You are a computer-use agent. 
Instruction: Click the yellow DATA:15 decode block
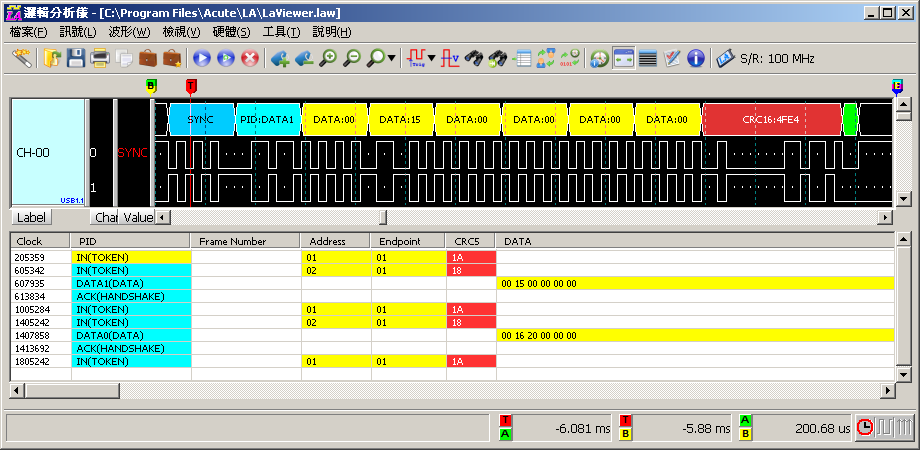[400, 120]
